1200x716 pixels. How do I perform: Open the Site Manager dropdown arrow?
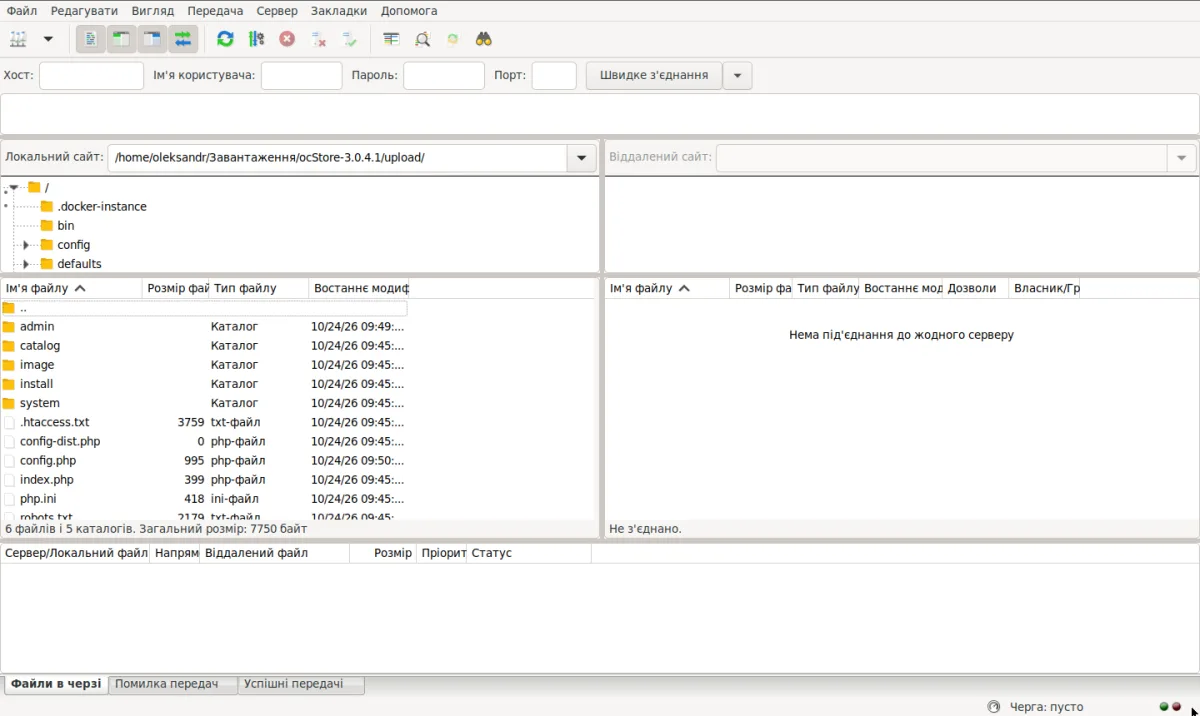click(x=47, y=39)
